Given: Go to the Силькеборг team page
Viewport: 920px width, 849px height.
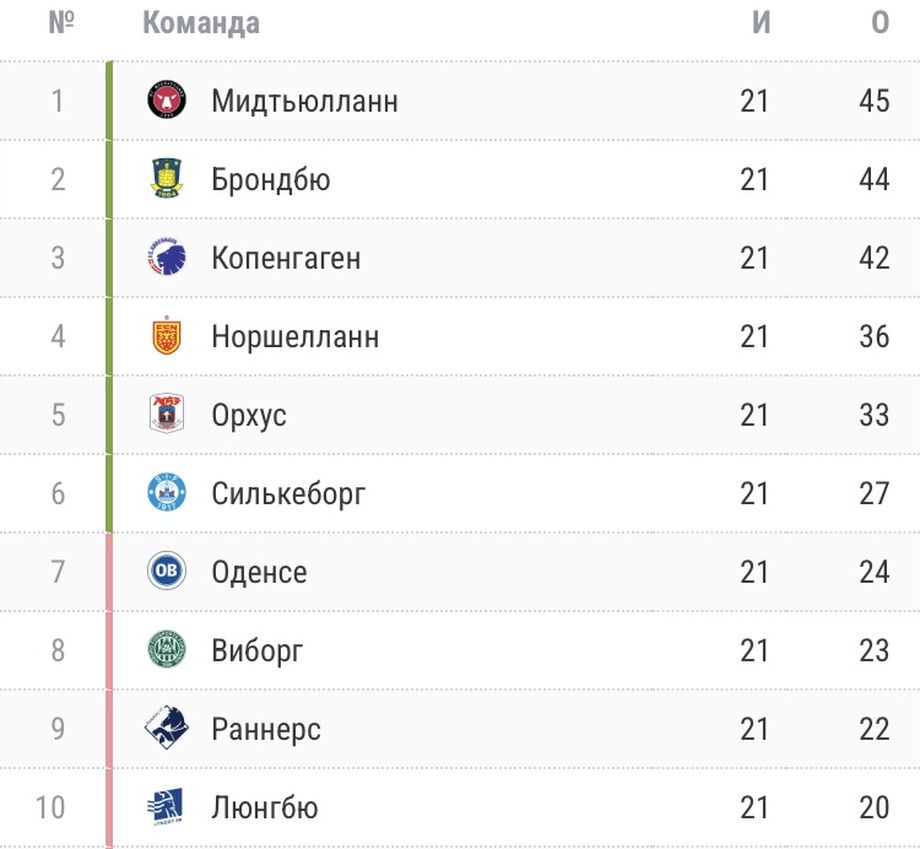Looking at the screenshot, I should 288,493.
